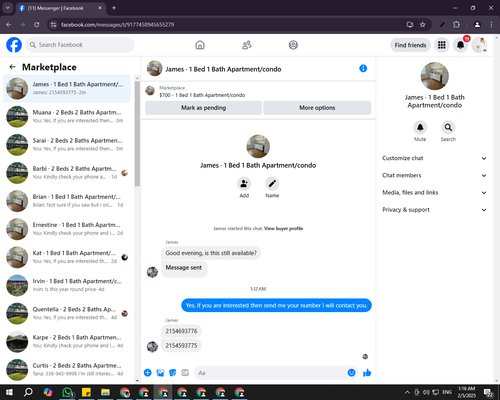
Task: Attach a file using the photo icon
Action: tap(160, 373)
